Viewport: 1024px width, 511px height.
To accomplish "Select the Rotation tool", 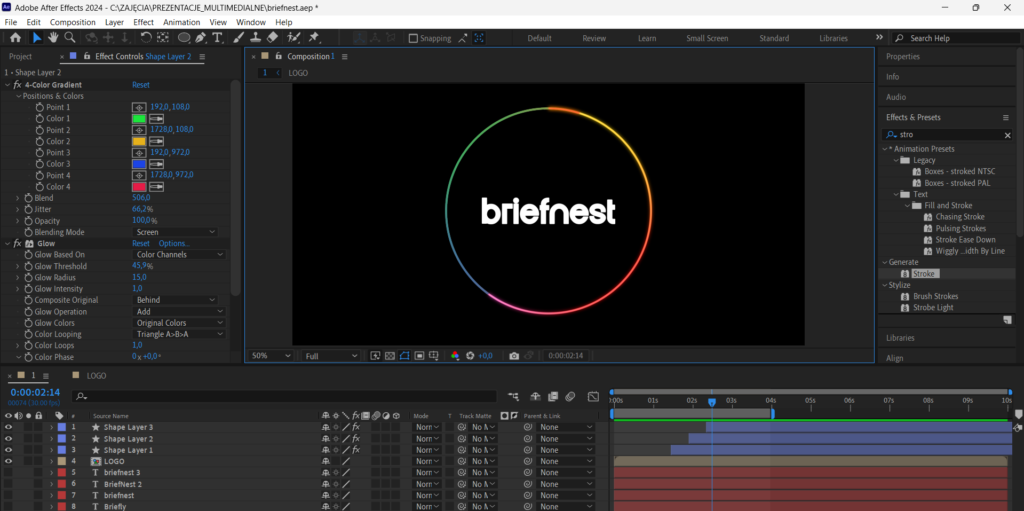I will (146, 38).
